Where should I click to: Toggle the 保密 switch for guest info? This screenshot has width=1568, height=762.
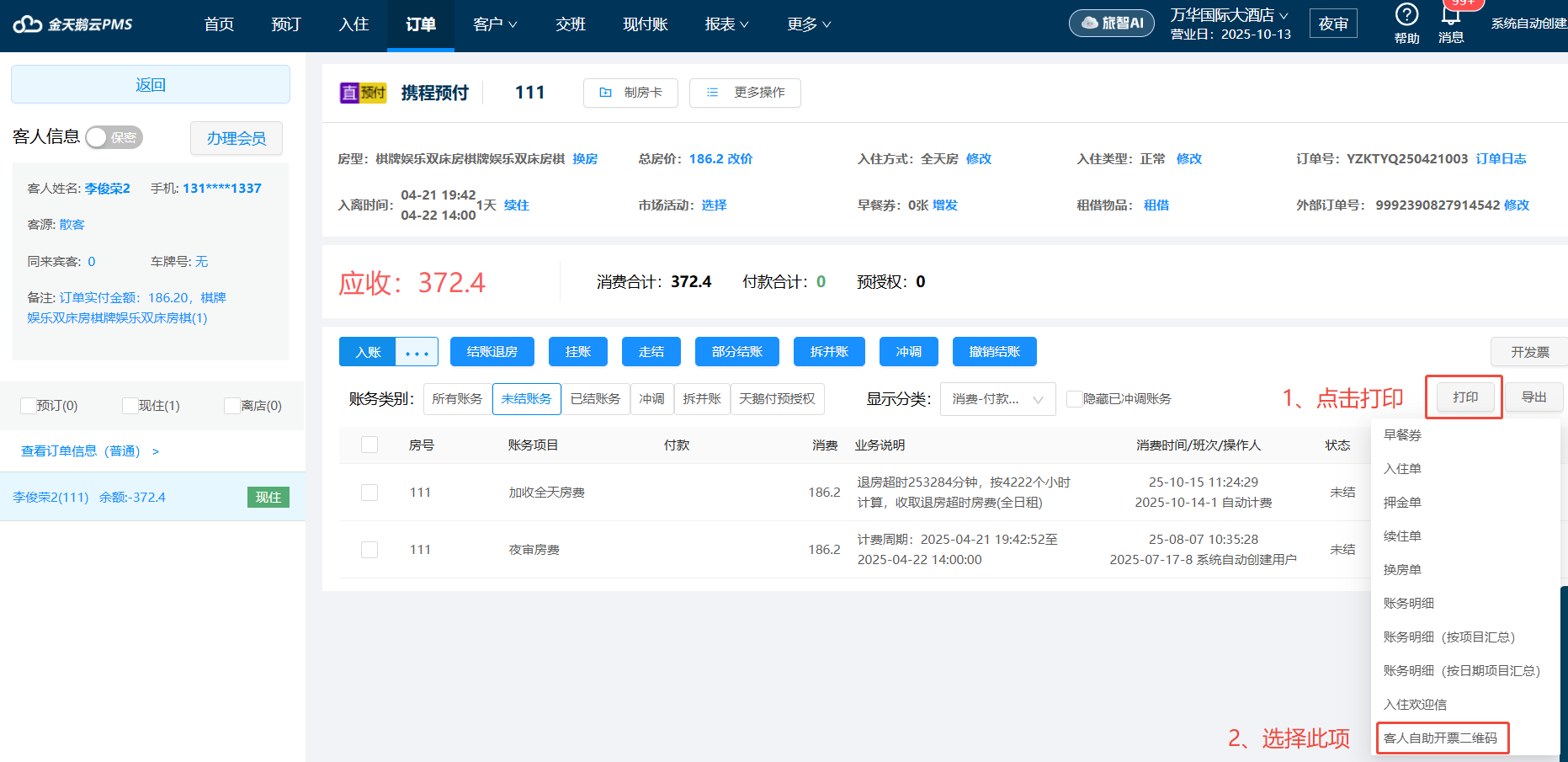114,137
